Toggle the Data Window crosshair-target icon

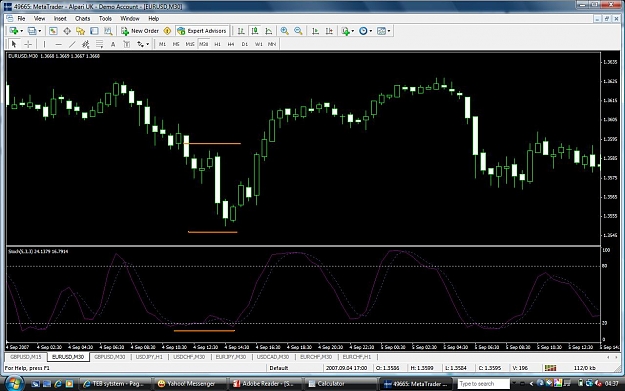[67, 31]
